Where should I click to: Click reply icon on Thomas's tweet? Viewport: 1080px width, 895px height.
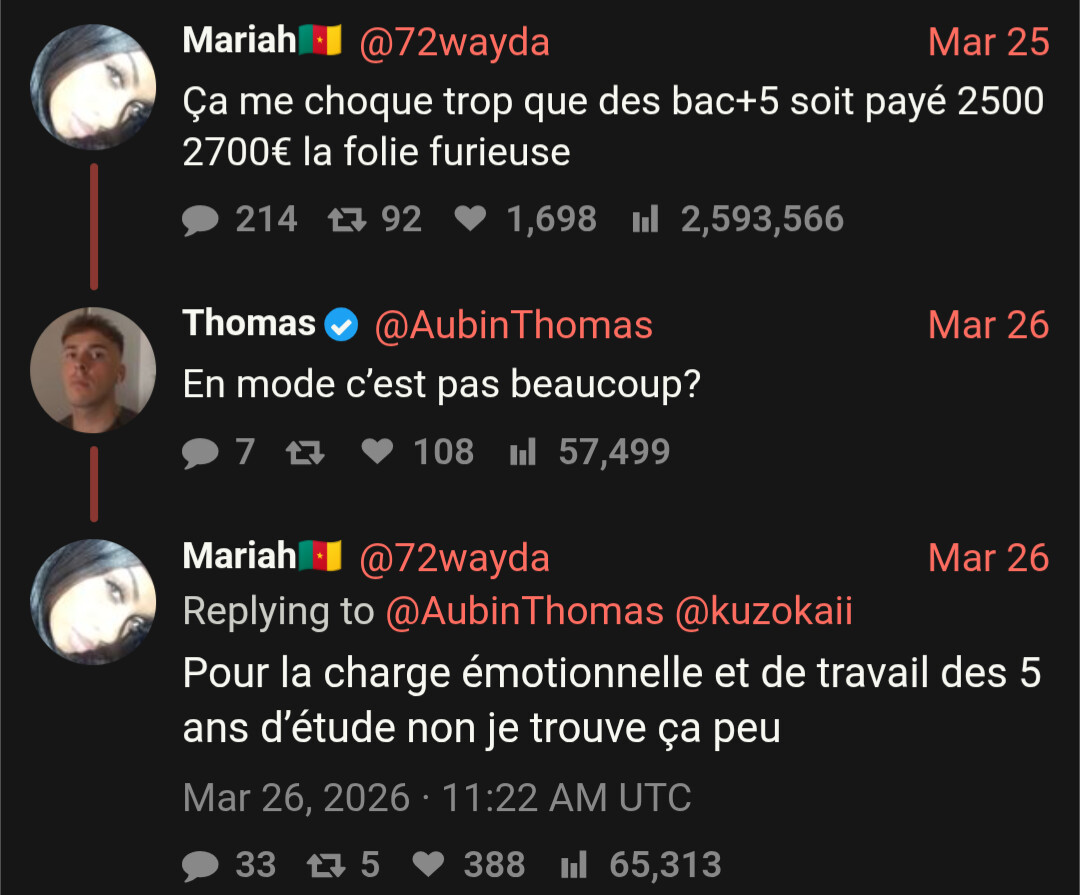(x=200, y=453)
